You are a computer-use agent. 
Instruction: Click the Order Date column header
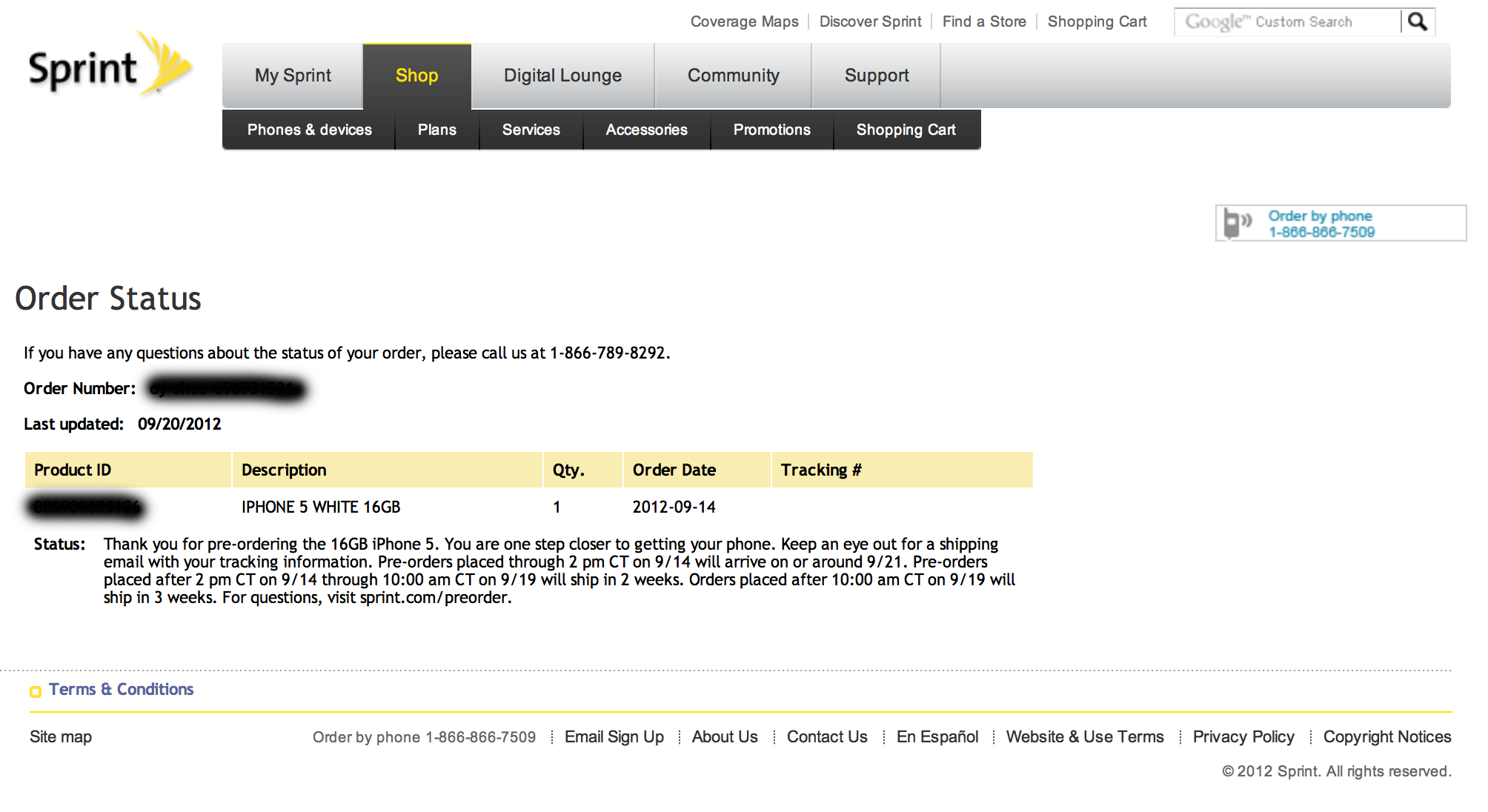(x=697, y=470)
